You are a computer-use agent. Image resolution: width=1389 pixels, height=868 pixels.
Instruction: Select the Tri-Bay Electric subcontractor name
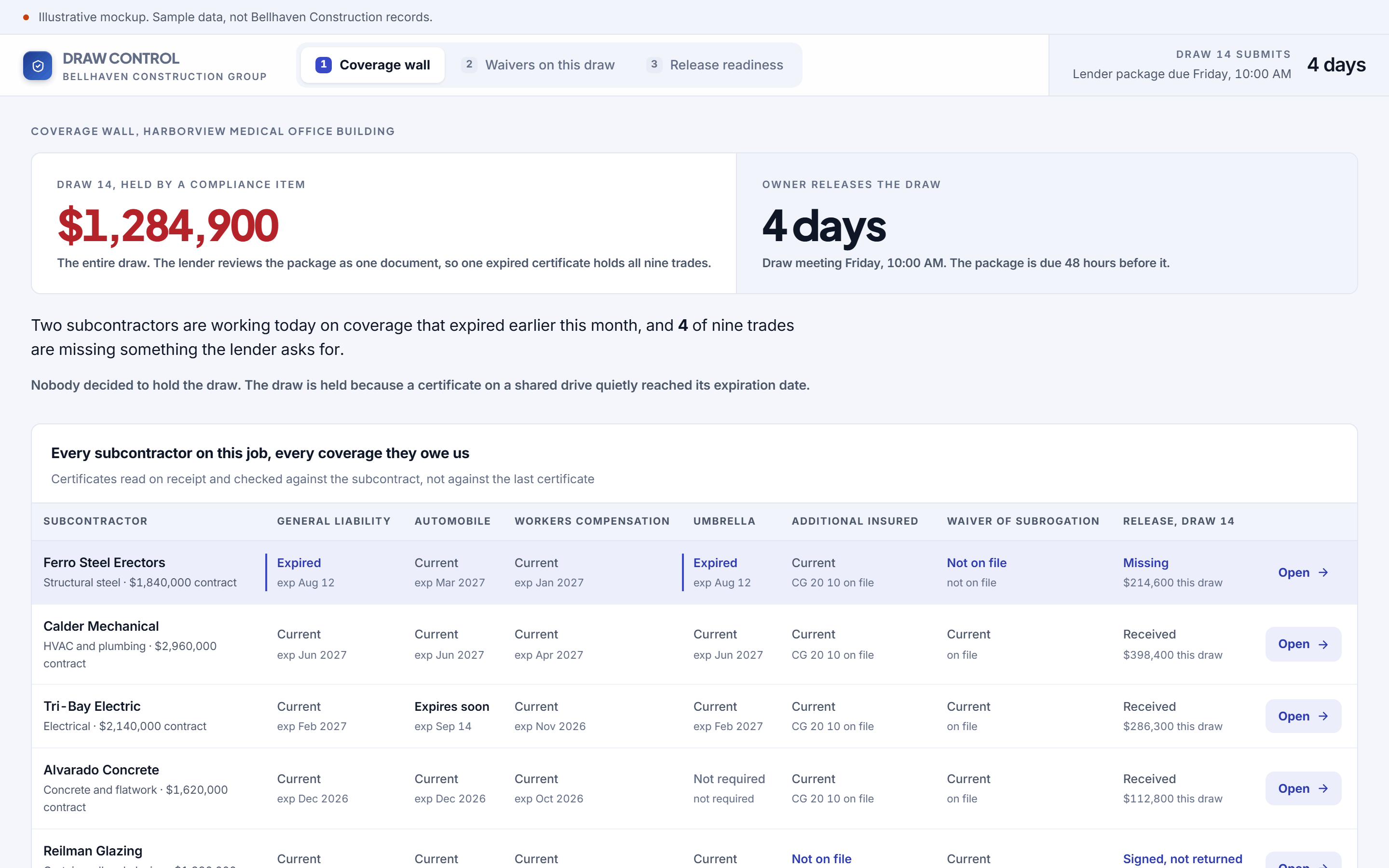[92, 706]
